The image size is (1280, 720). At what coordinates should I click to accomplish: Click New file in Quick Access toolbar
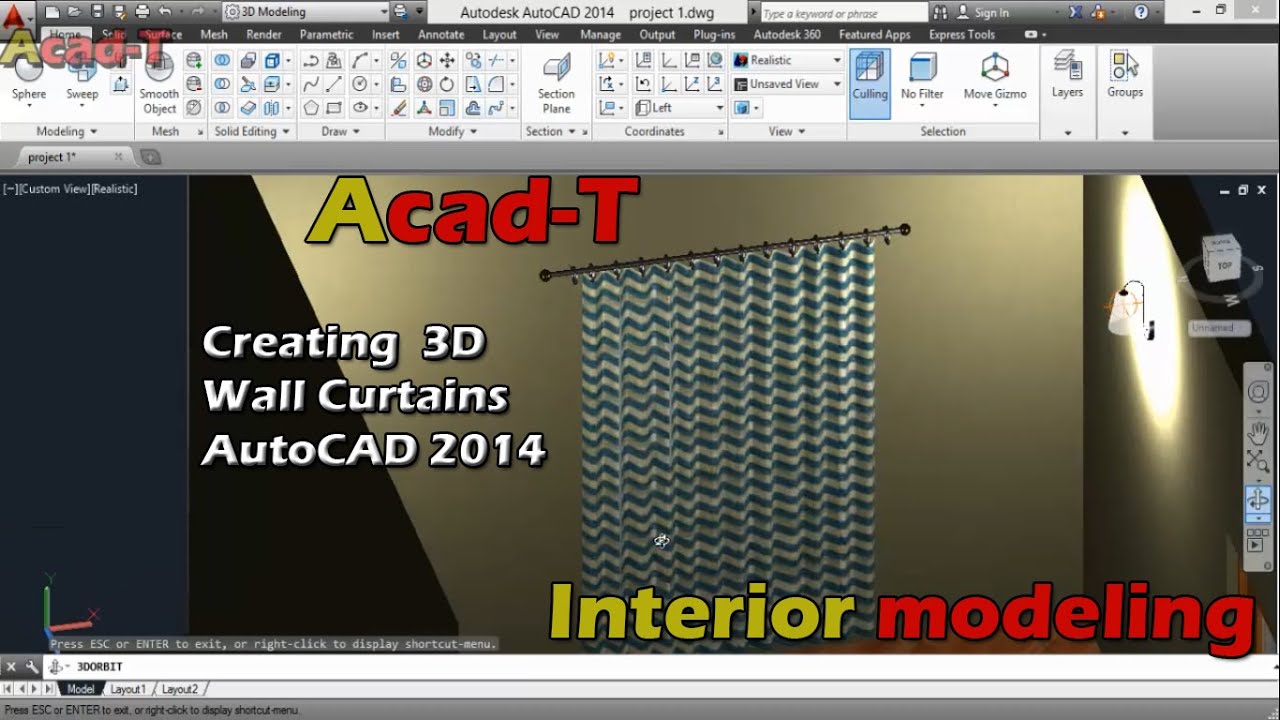click(52, 12)
